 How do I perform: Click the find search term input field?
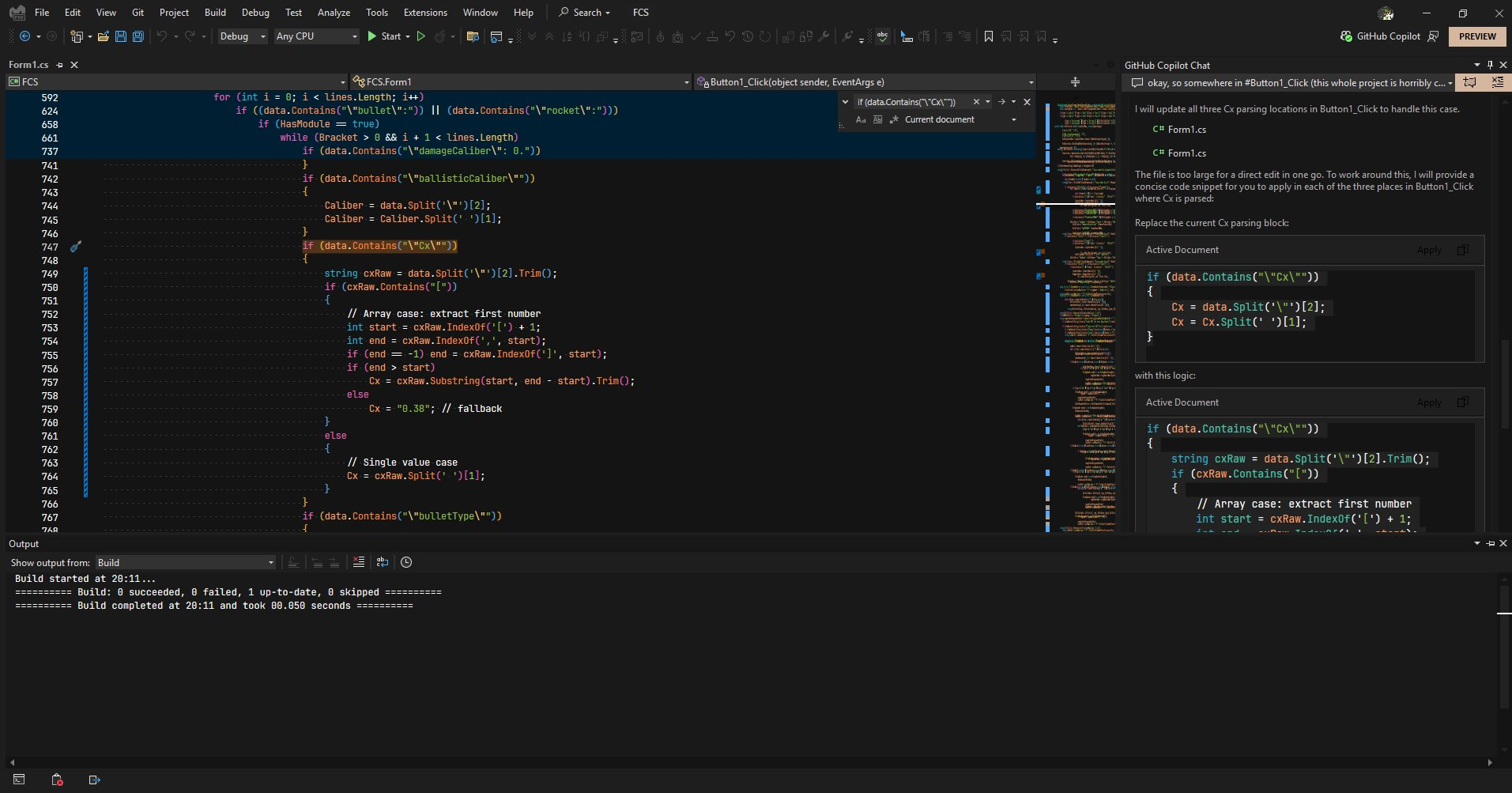click(x=912, y=102)
